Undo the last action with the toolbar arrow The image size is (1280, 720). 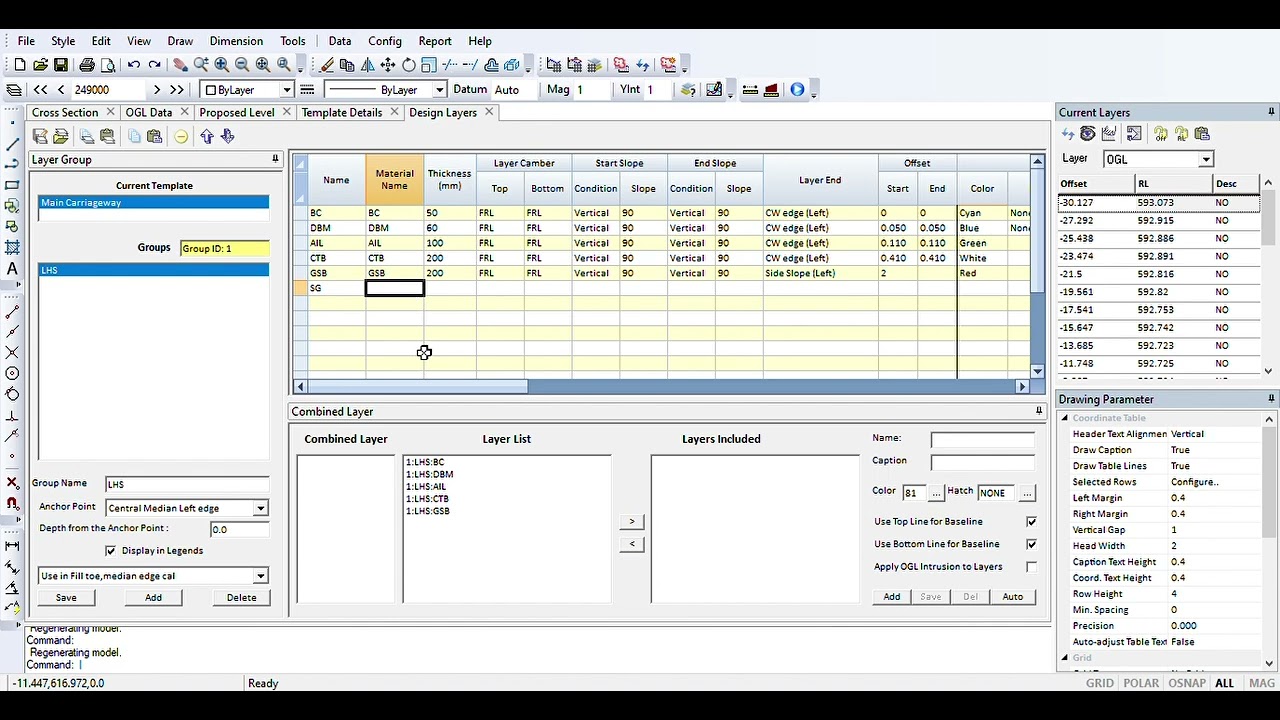pyautogui.click(x=133, y=65)
